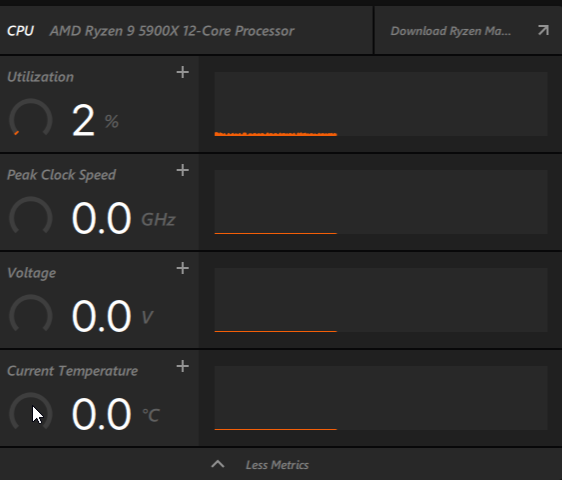
Task: Click the Utilization gauge dial
Action: 31,118
